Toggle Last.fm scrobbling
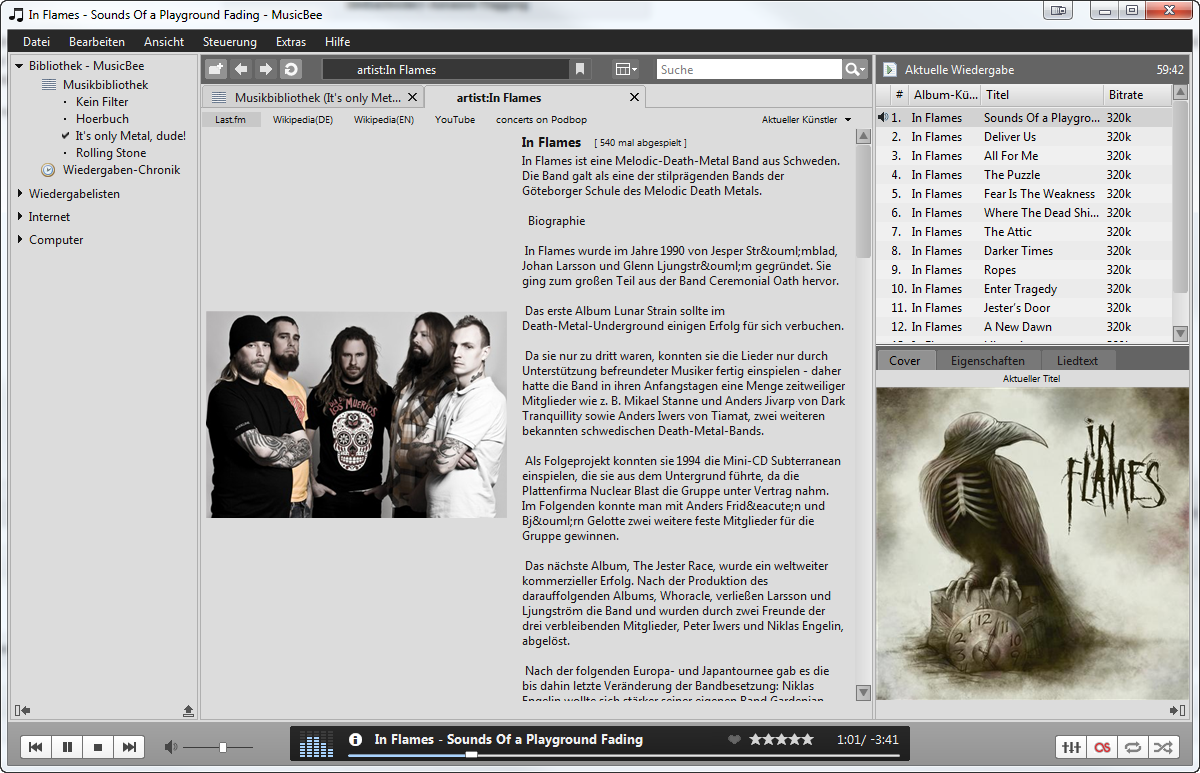Image resolution: width=1200 pixels, height=773 pixels. tap(1102, 747)
